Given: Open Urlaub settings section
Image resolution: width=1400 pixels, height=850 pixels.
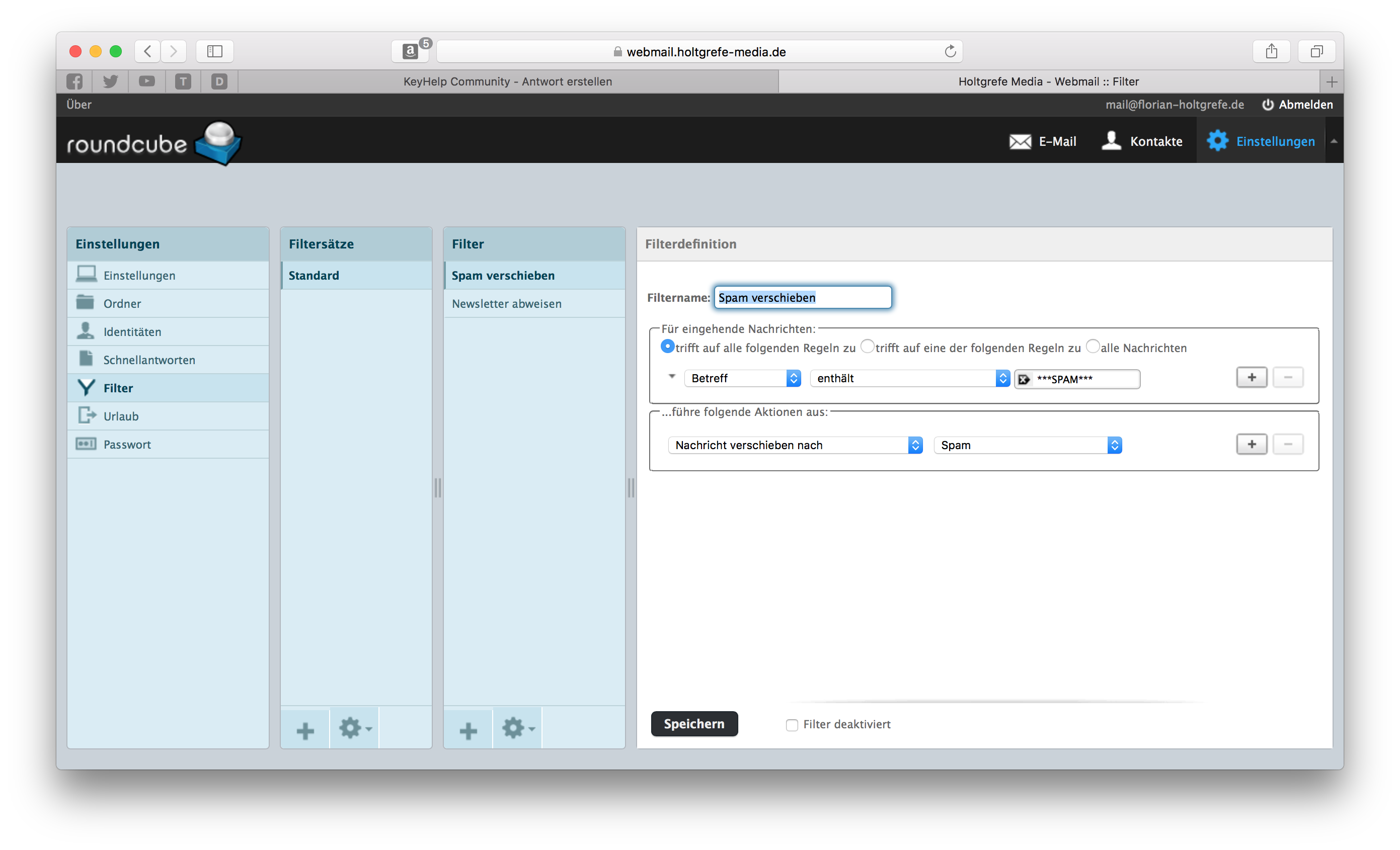Looking at the screenshot, I should pos(121,416).
